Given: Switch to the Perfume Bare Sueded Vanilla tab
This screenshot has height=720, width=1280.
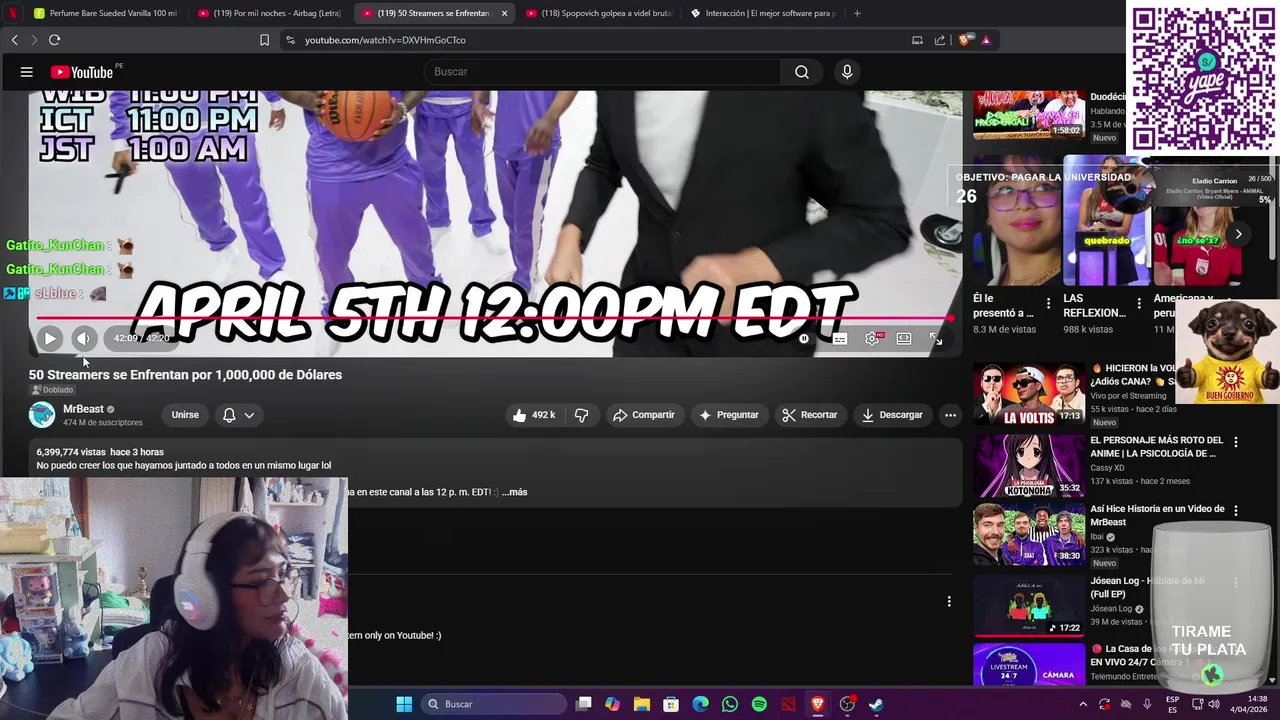Looking at the screenshot, I should [x=104, y=13].
